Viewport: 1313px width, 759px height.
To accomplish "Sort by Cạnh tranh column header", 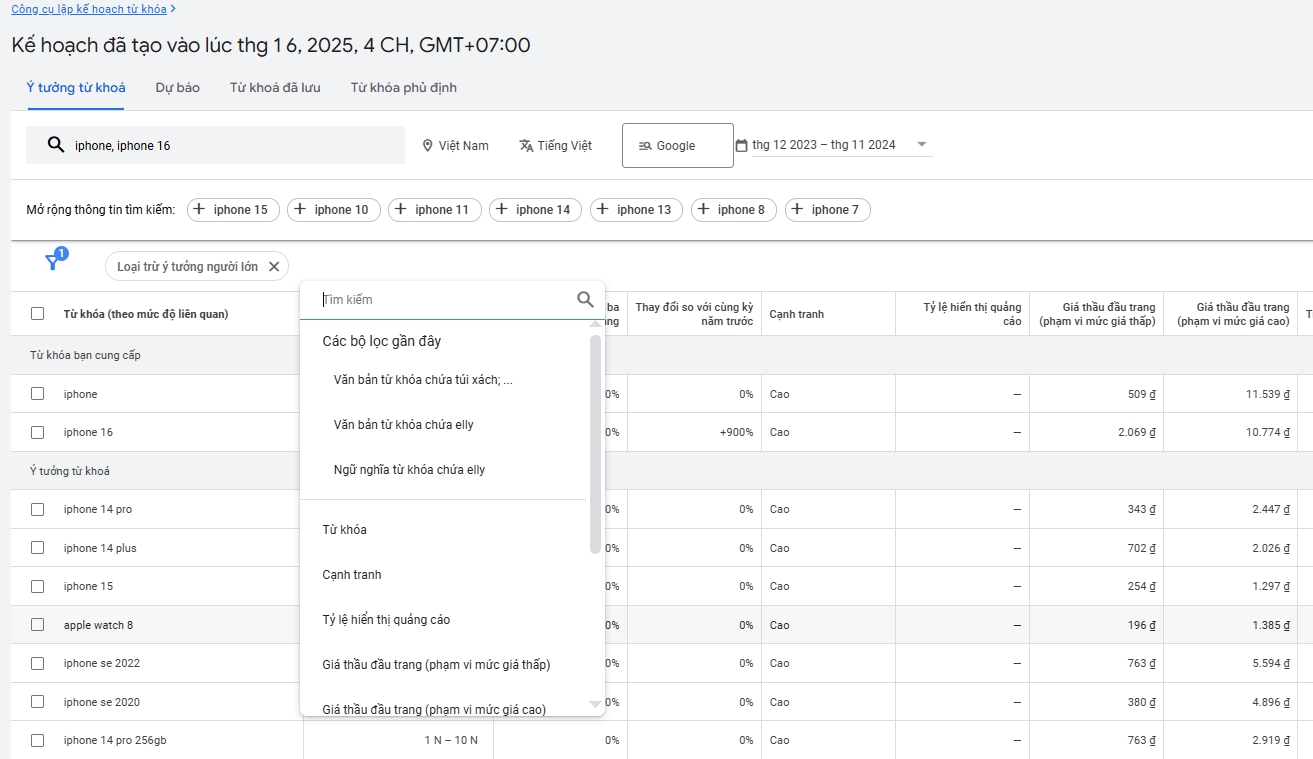I will (x=797, y=314).
